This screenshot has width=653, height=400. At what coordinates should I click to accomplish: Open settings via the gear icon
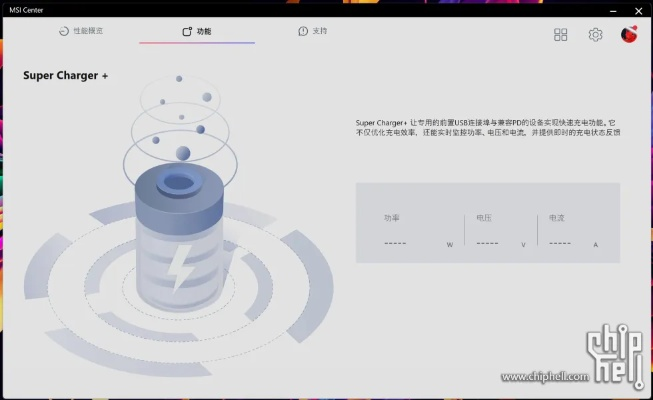[x=595, y=35]
